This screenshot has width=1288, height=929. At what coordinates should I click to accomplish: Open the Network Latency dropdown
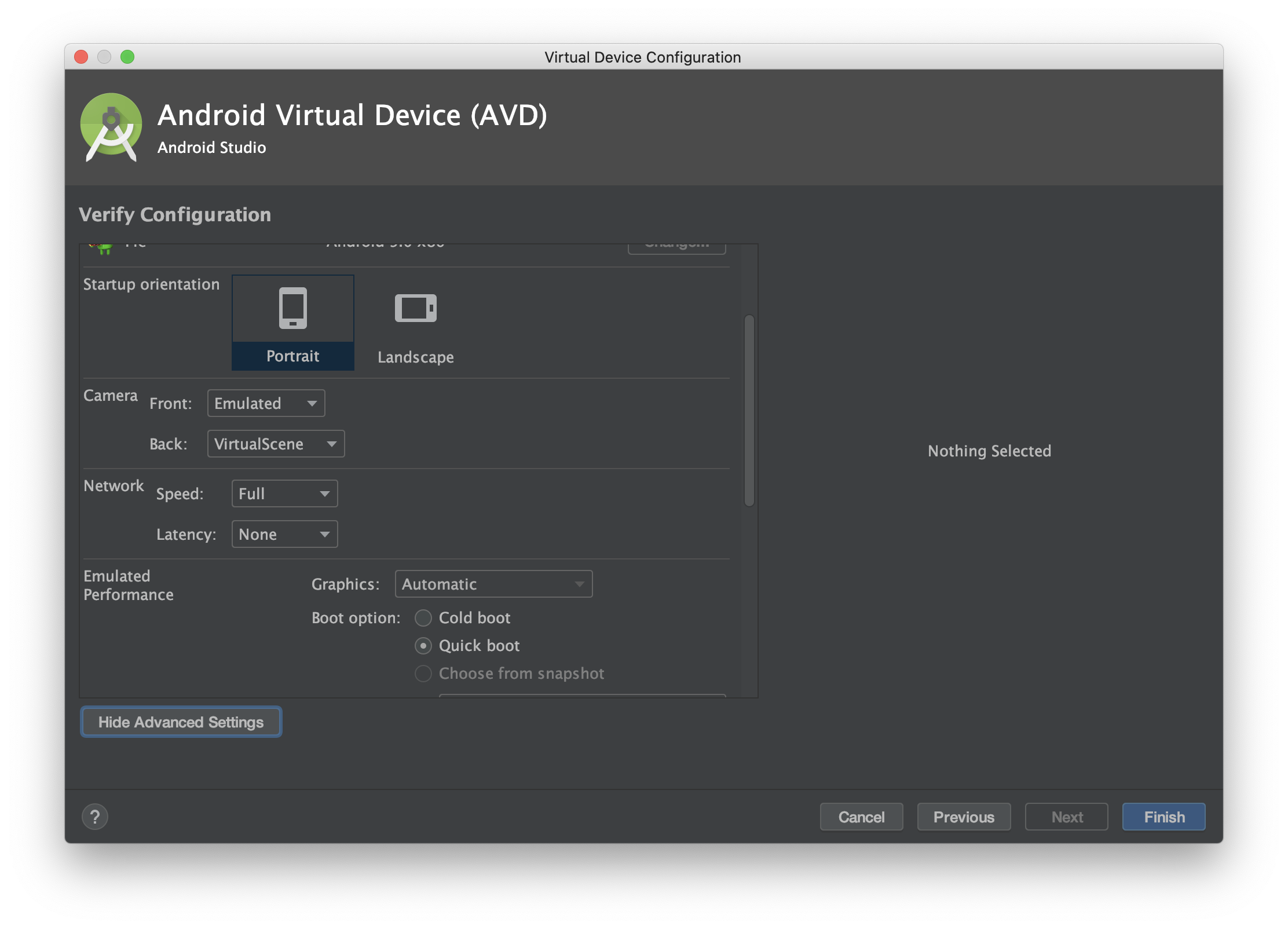[x=284, y=534]
